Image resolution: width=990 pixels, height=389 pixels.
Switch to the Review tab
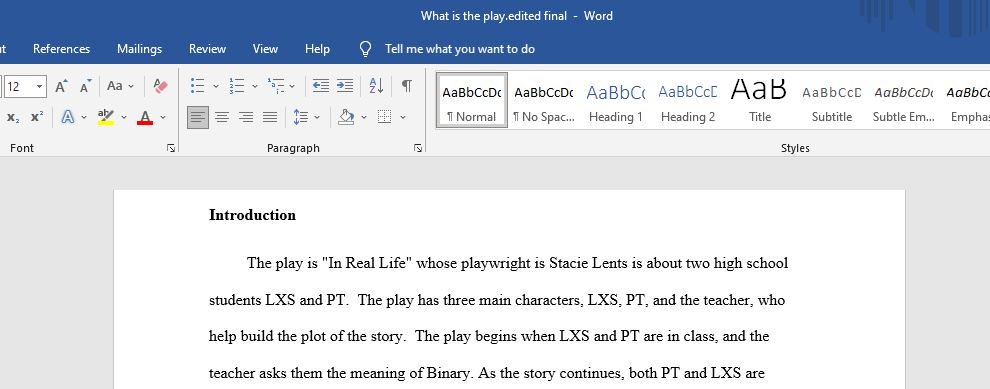click(x=207, y=49)
